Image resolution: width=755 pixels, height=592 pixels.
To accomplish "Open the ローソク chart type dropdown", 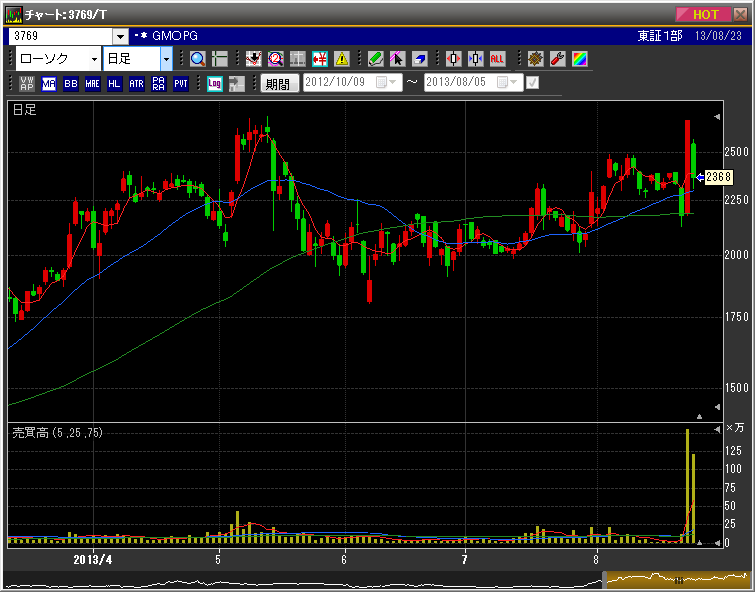I will (x=94, y=59).
